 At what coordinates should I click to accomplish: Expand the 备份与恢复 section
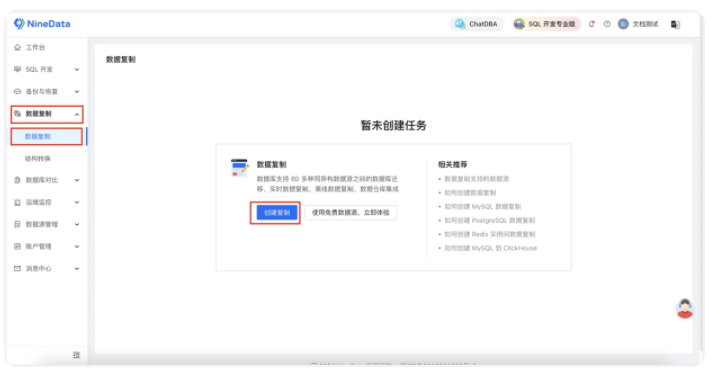[x=47, y=92]
